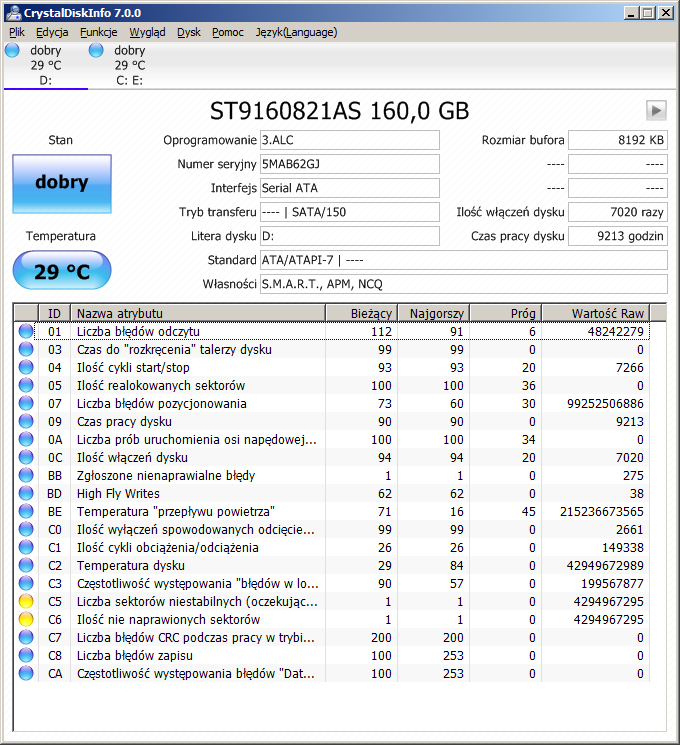The width and height of the screenshot is (680, 745).
Task: Click the ST9160821AS 160,0 GB disk title
Action: [x=339, y=111]
